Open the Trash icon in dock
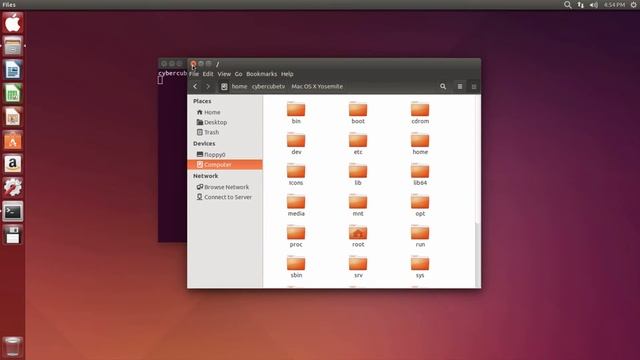 point(13,347)
